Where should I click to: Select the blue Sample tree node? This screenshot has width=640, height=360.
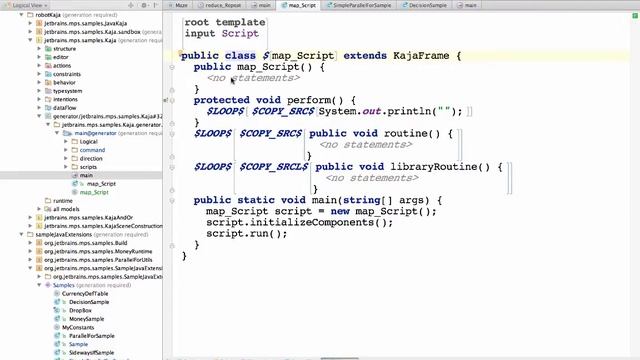click(x=78, y=344)
